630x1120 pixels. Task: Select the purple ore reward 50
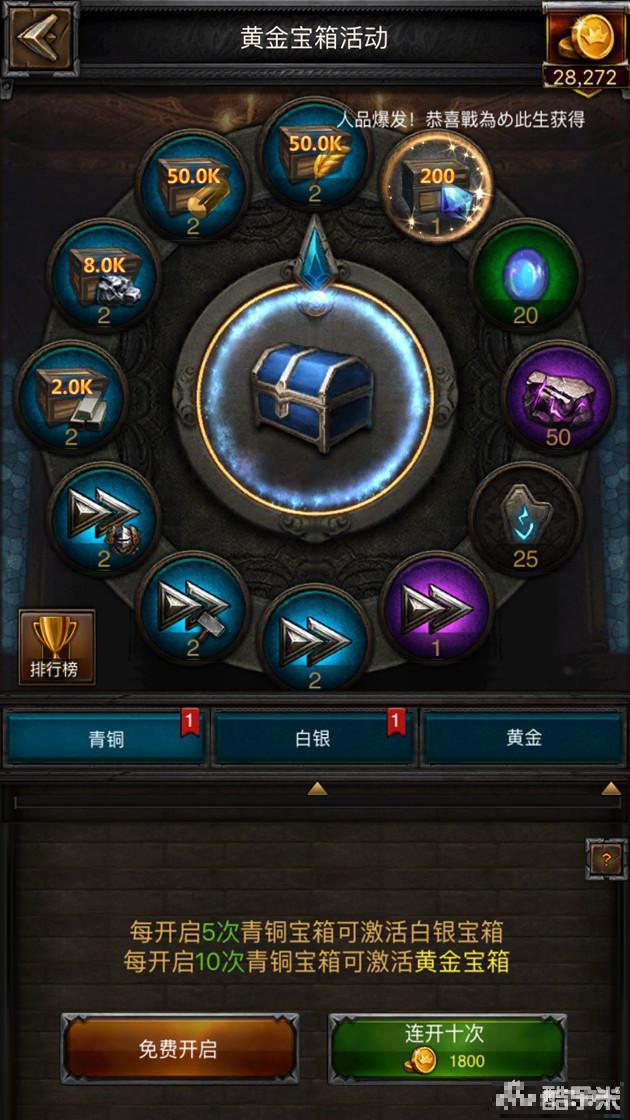click(x=559, y=396)
